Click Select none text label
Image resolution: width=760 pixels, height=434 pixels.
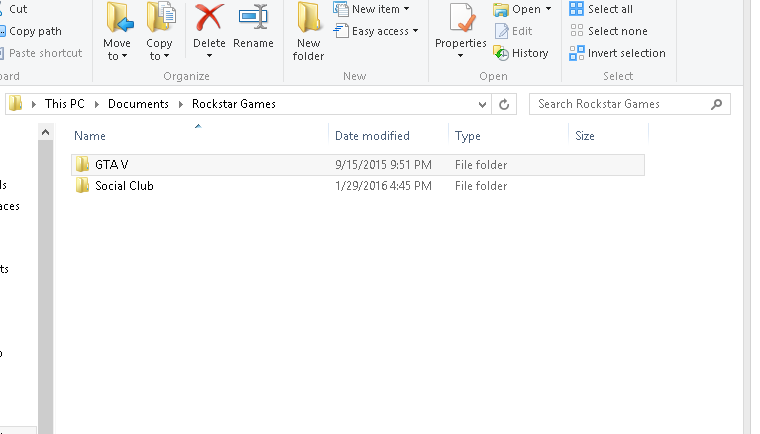[618, 31]
